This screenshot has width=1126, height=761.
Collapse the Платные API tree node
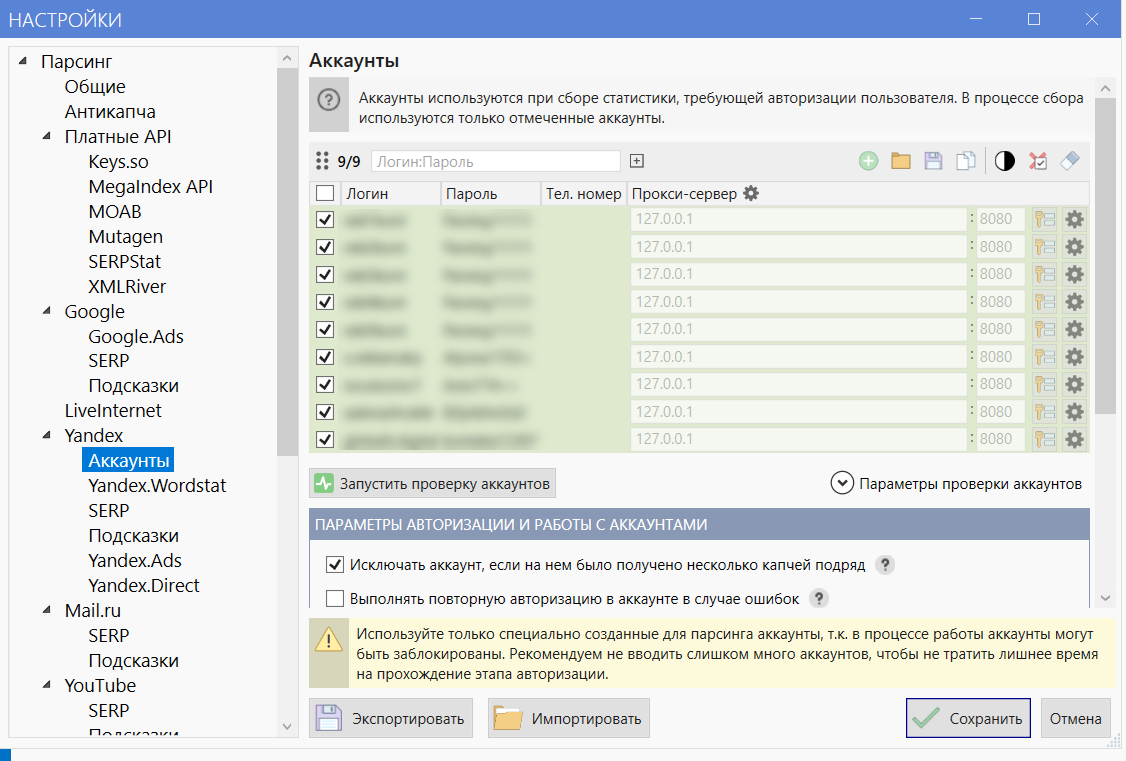click(47, 136)
